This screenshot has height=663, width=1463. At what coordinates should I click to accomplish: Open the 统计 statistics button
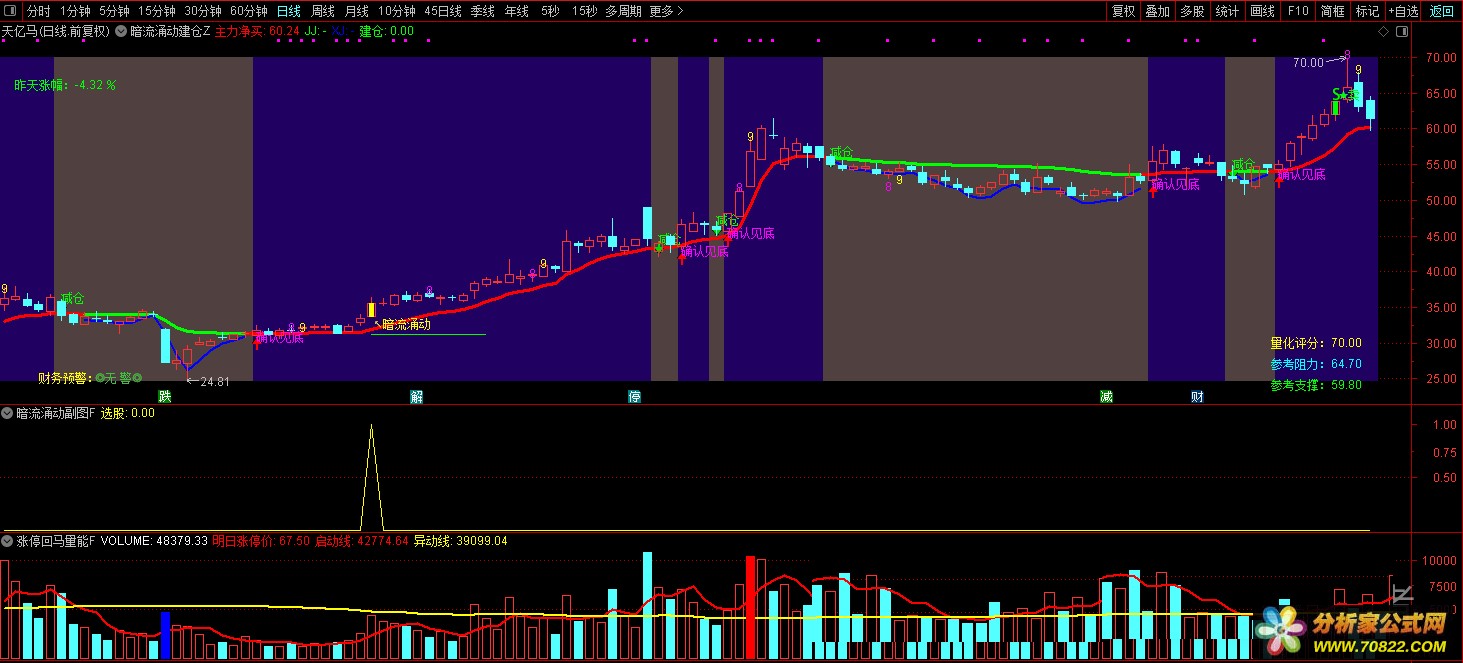[x=1227, y=11]
